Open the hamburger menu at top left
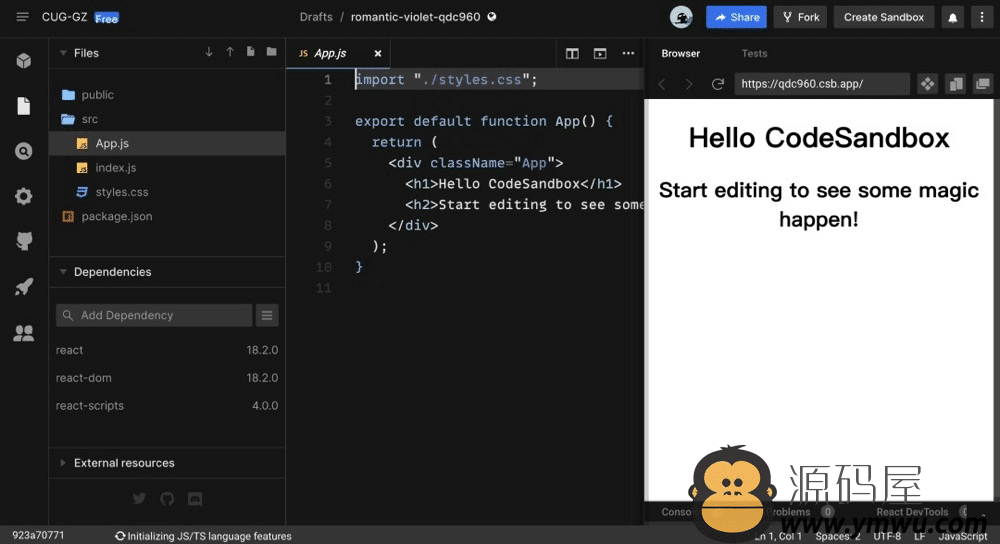 [x=22, y=17]
